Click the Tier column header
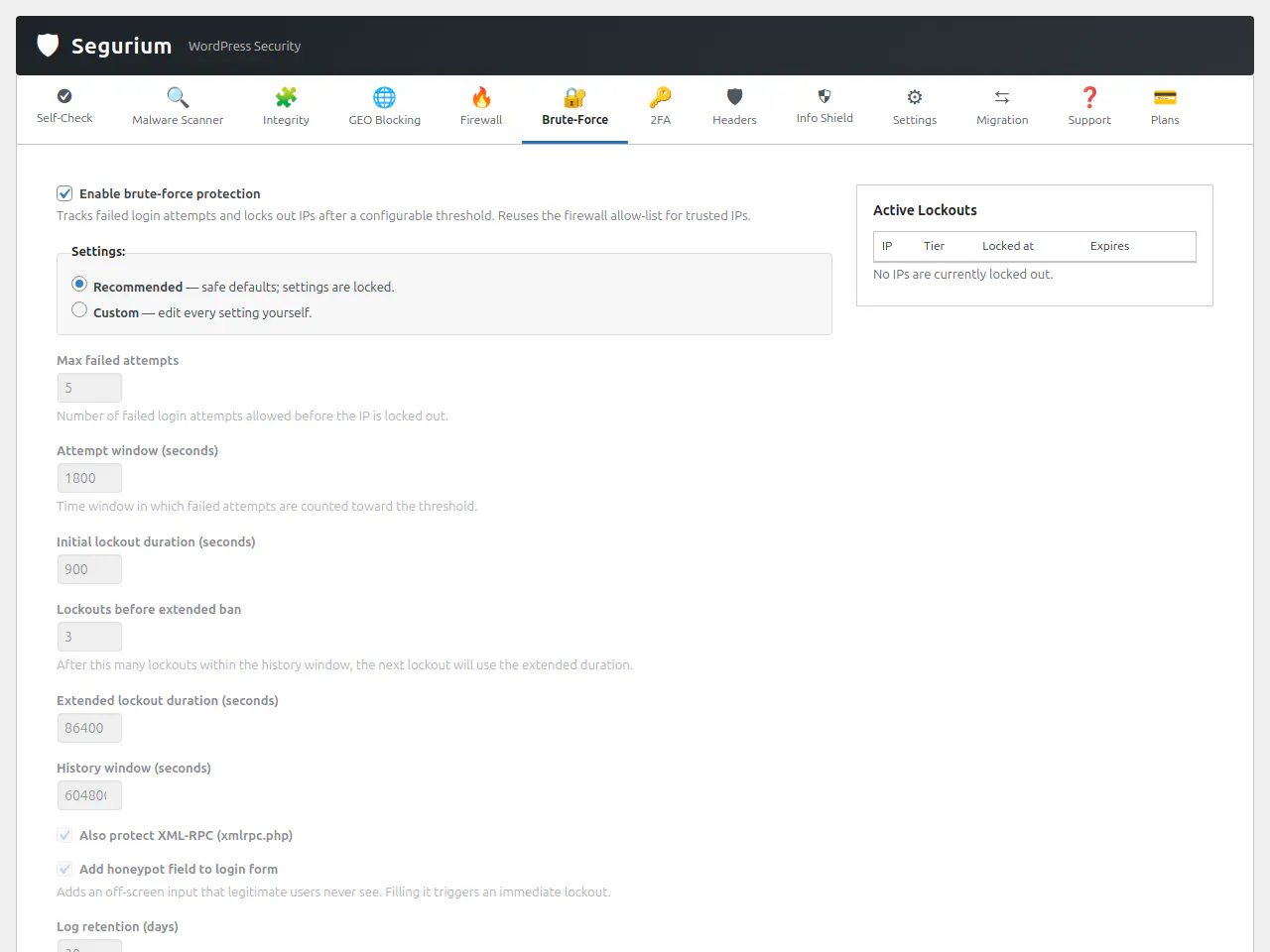The height and width of the screenshot is (952, 1270). tap(934, 246)
